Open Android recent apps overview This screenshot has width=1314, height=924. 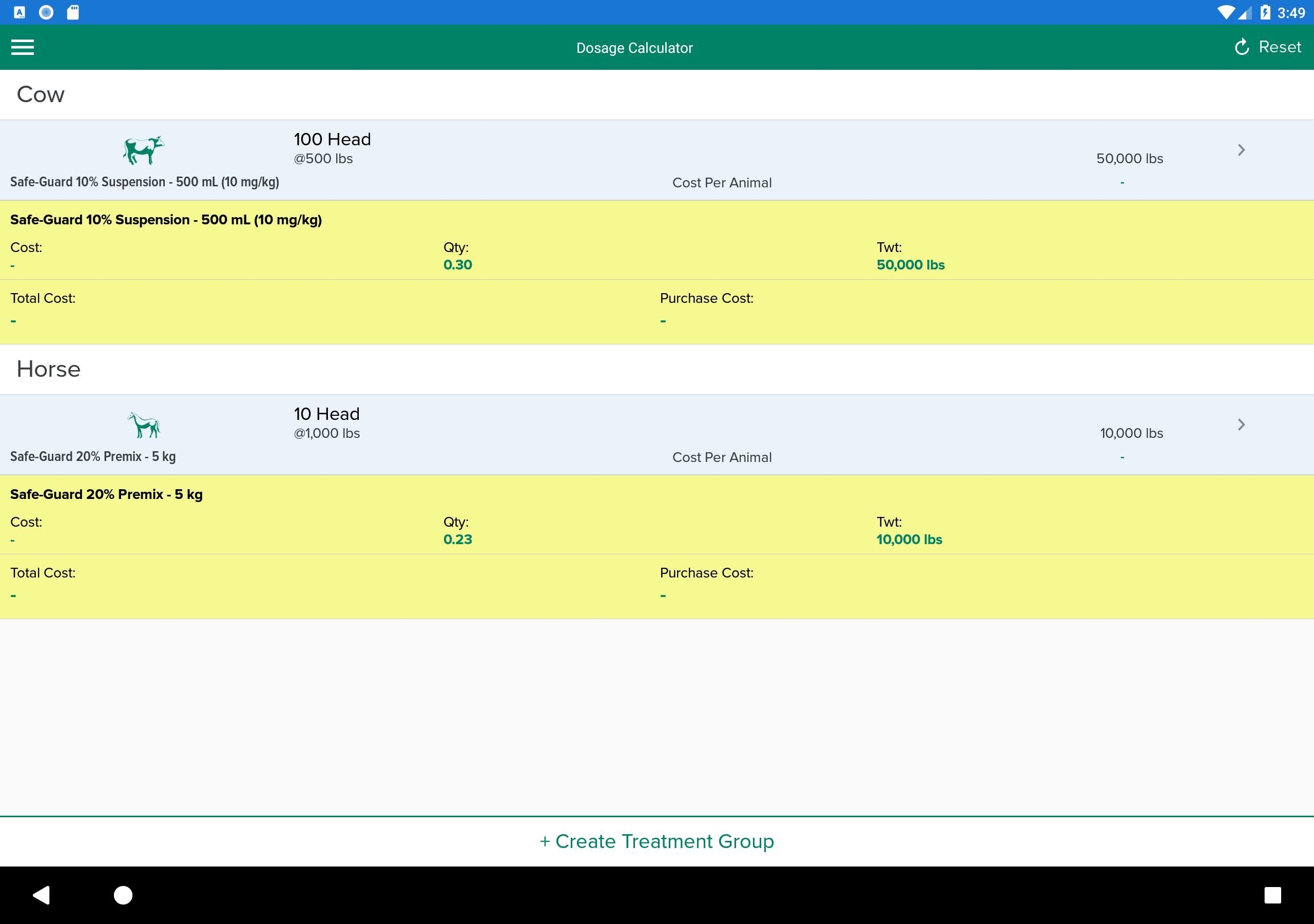(1272, 895)
